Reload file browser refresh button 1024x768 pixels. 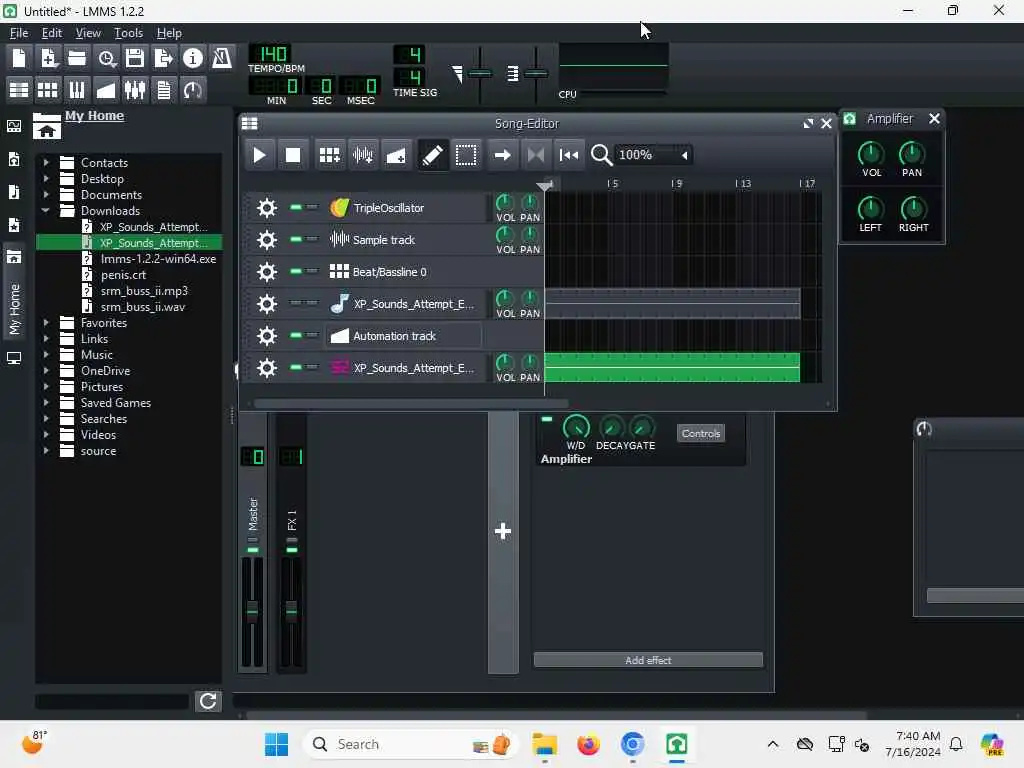tap(208, 701)
